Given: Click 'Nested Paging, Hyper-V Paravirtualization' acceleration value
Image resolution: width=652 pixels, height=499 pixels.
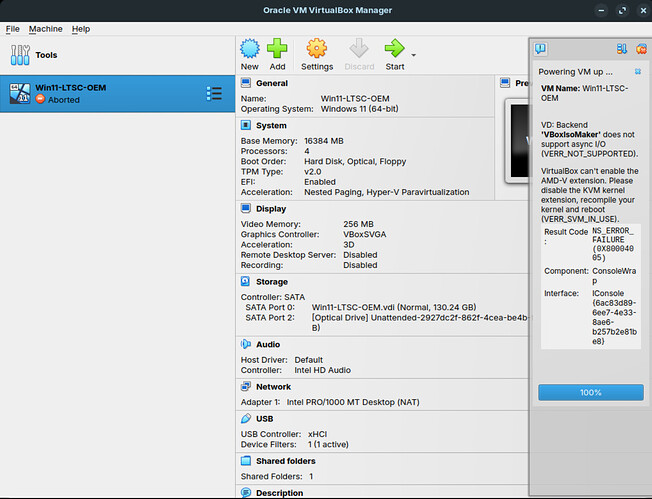Looking at the screenshot, I should [386, 192].
